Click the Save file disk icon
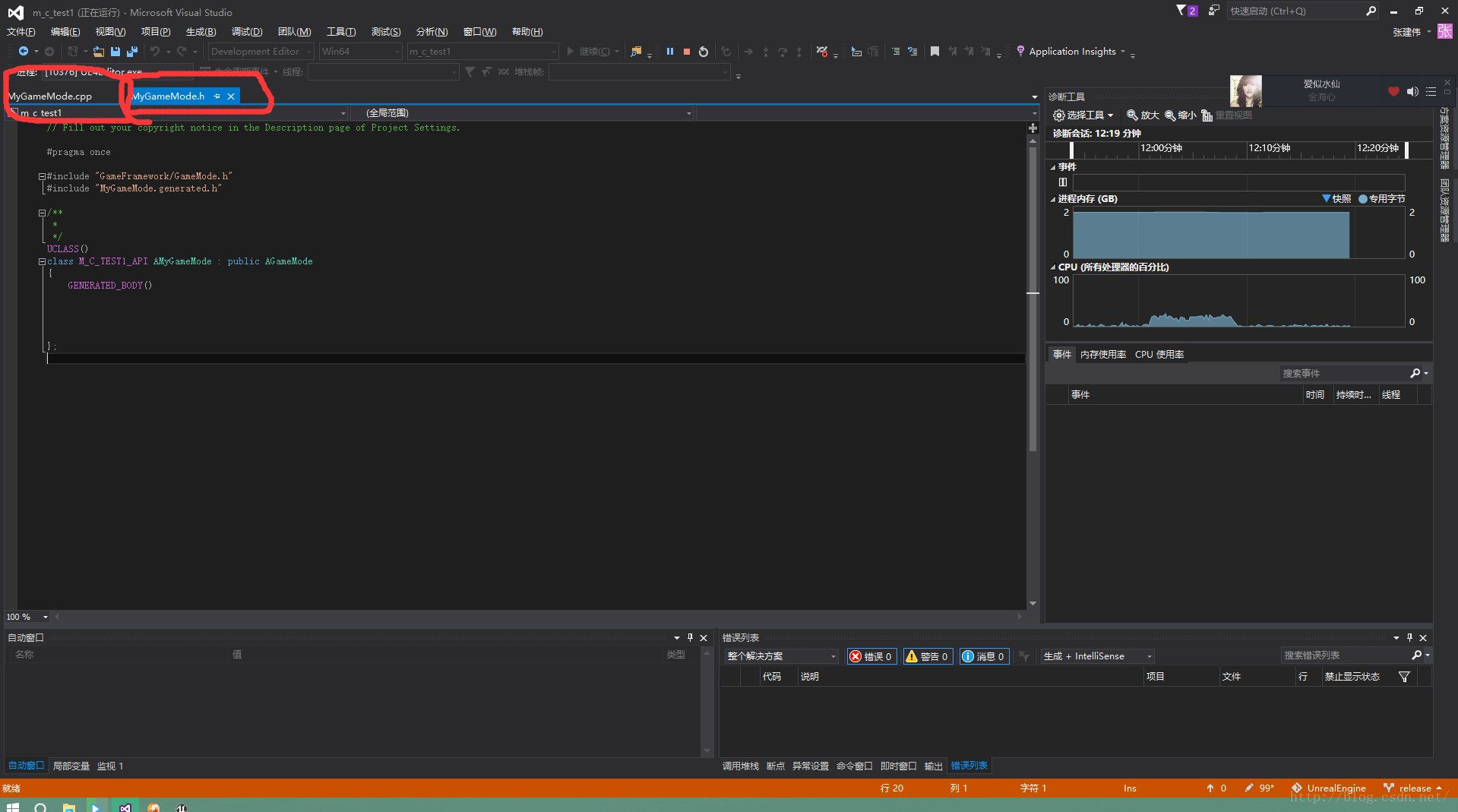 115,52
